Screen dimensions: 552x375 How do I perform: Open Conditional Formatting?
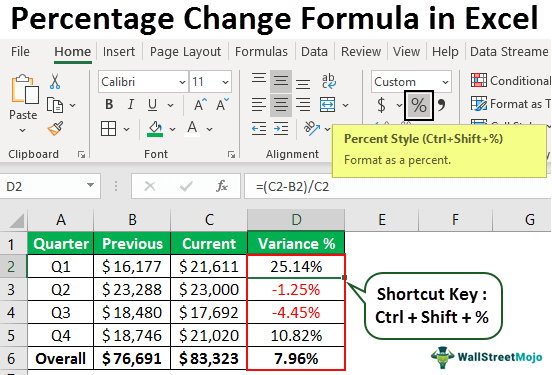click(510, 81)
